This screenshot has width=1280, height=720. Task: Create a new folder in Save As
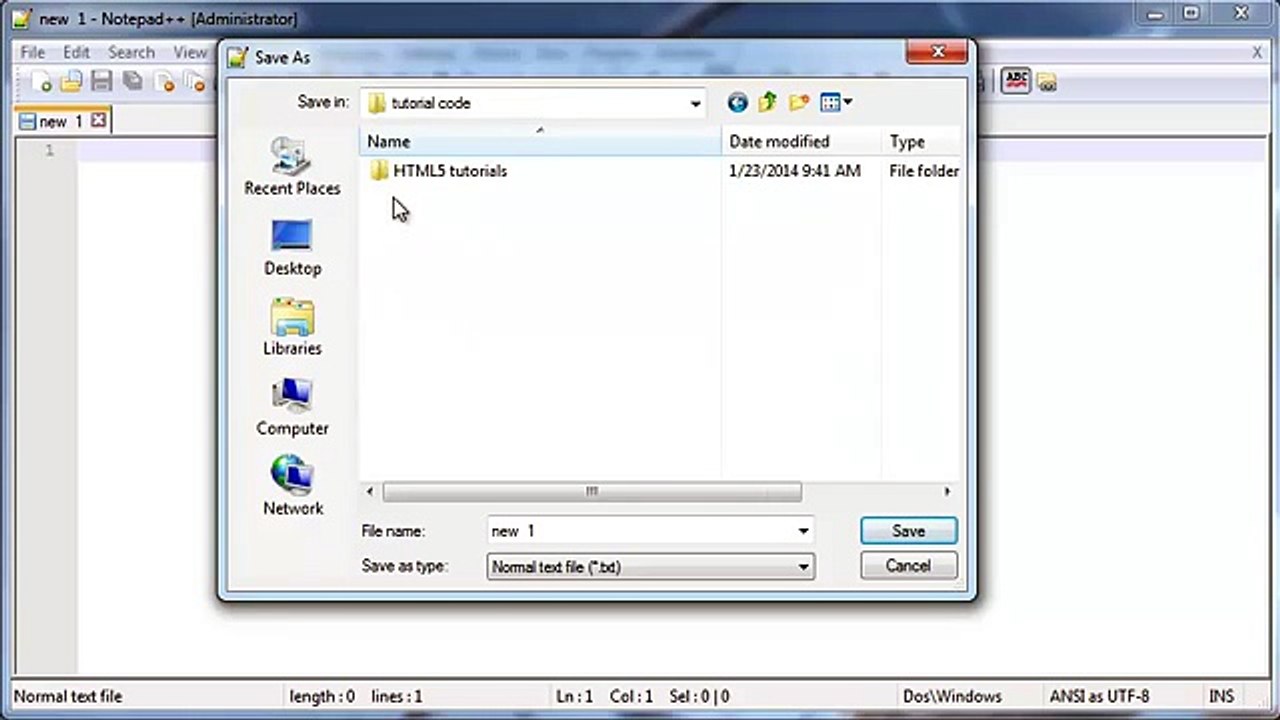pyautogui.click(x=798, y=102)
